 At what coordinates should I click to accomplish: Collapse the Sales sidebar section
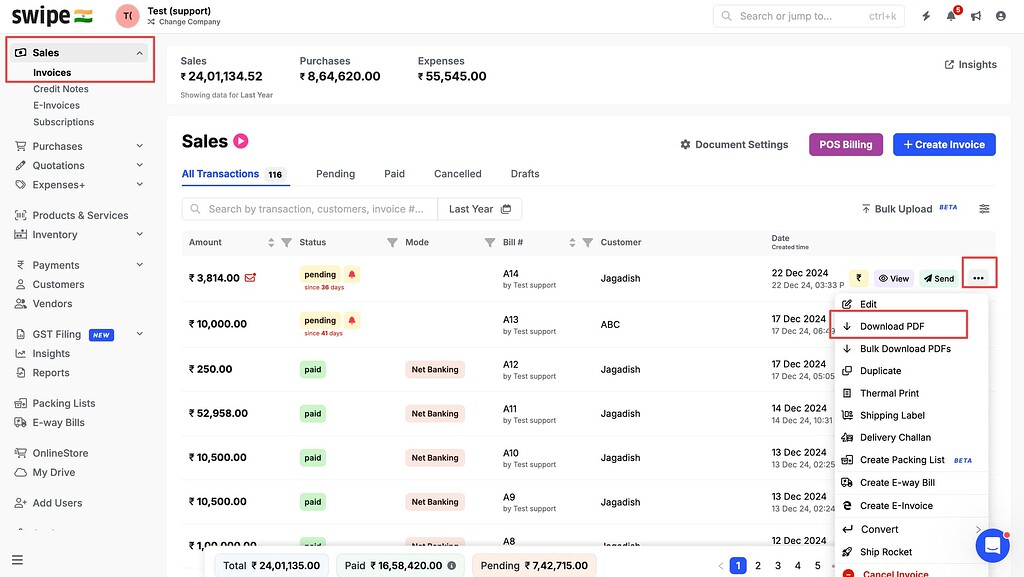click(x=139, y=53)
